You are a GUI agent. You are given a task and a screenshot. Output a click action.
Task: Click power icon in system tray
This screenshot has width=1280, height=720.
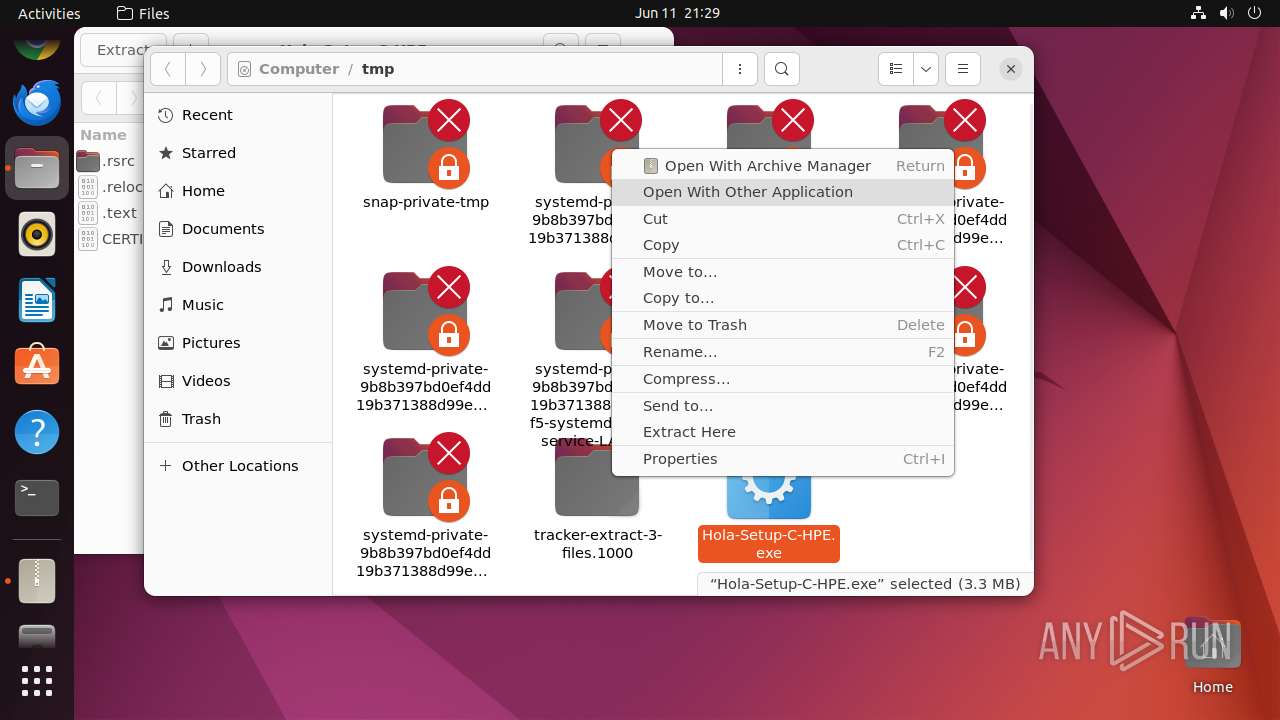(x=1255, y=13)
